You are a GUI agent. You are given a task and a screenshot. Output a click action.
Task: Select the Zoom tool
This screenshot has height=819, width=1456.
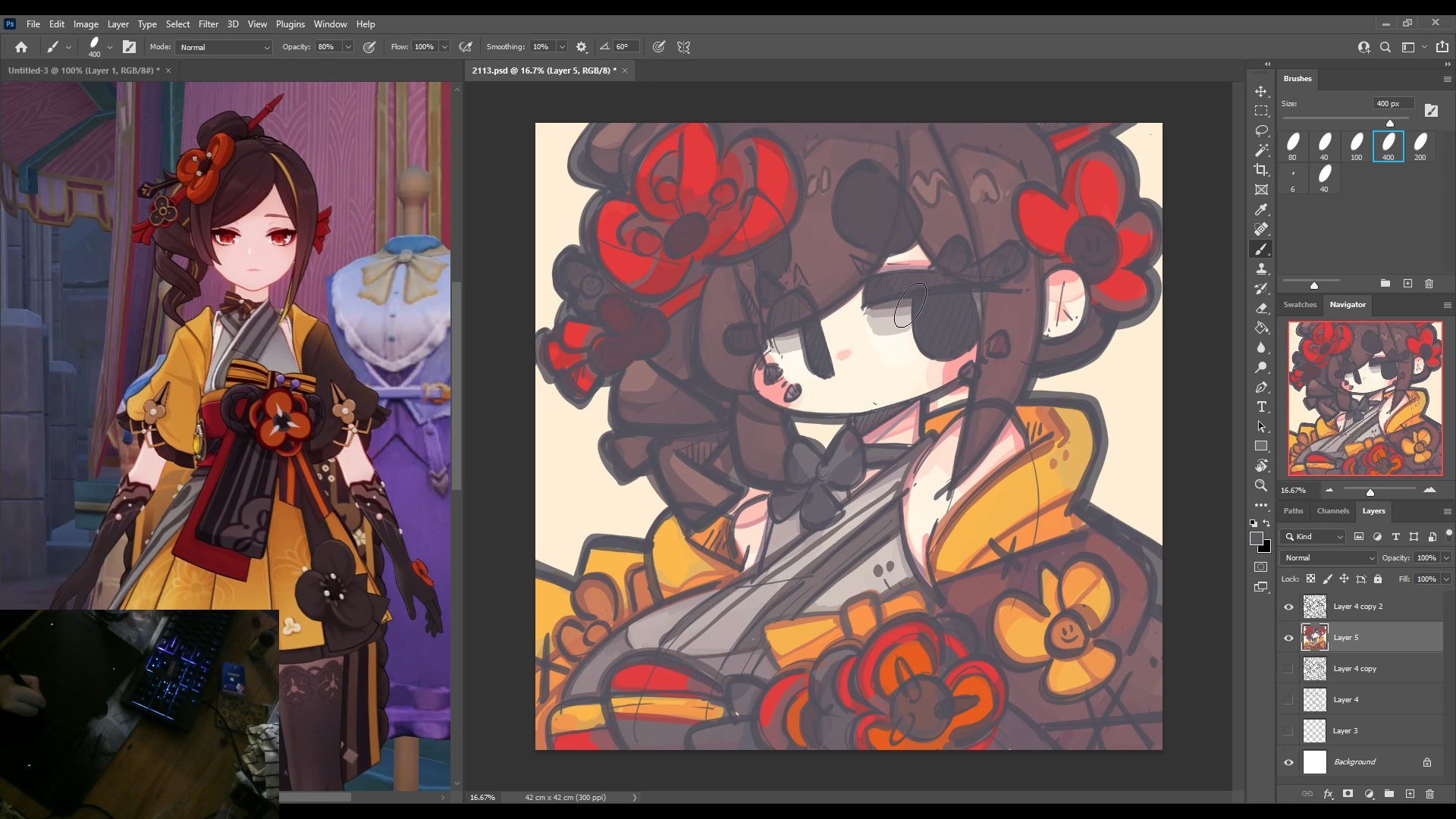pyautogui.click(x=1261, y=485)
